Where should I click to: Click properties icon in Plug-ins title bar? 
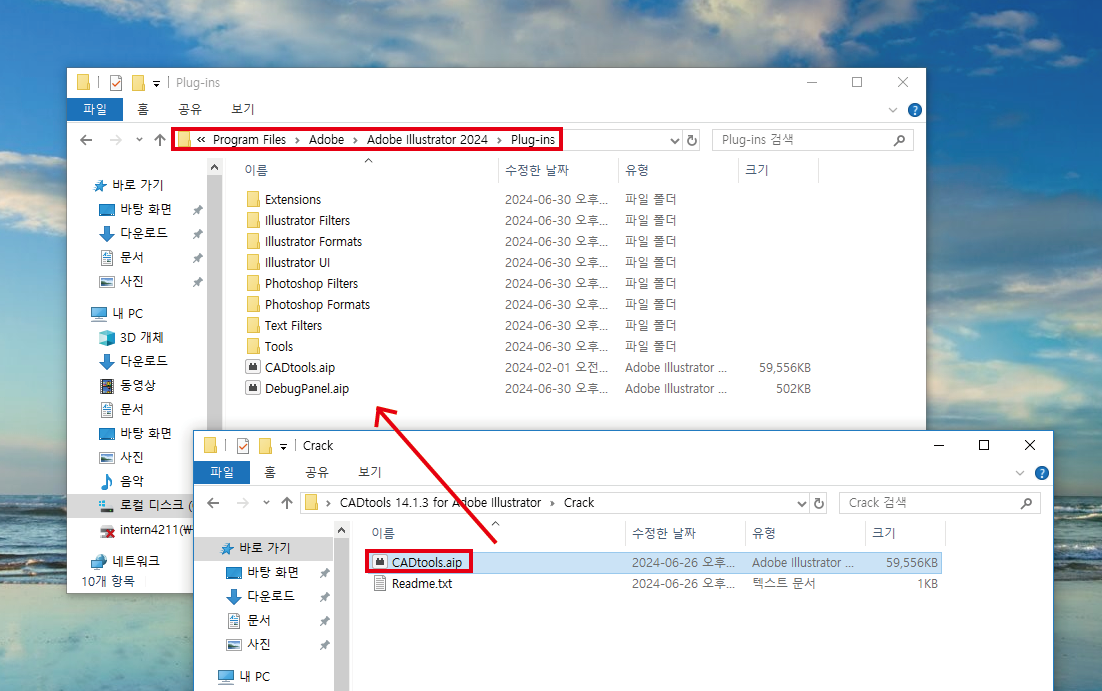116,83
